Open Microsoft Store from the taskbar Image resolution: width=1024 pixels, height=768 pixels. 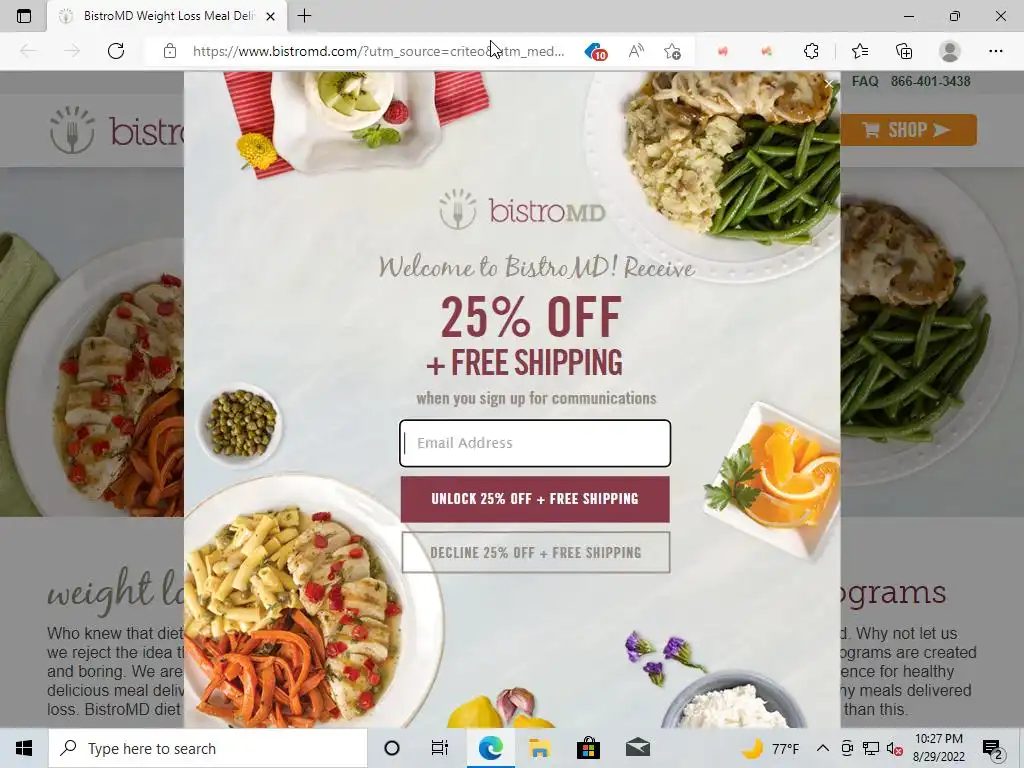588,748
